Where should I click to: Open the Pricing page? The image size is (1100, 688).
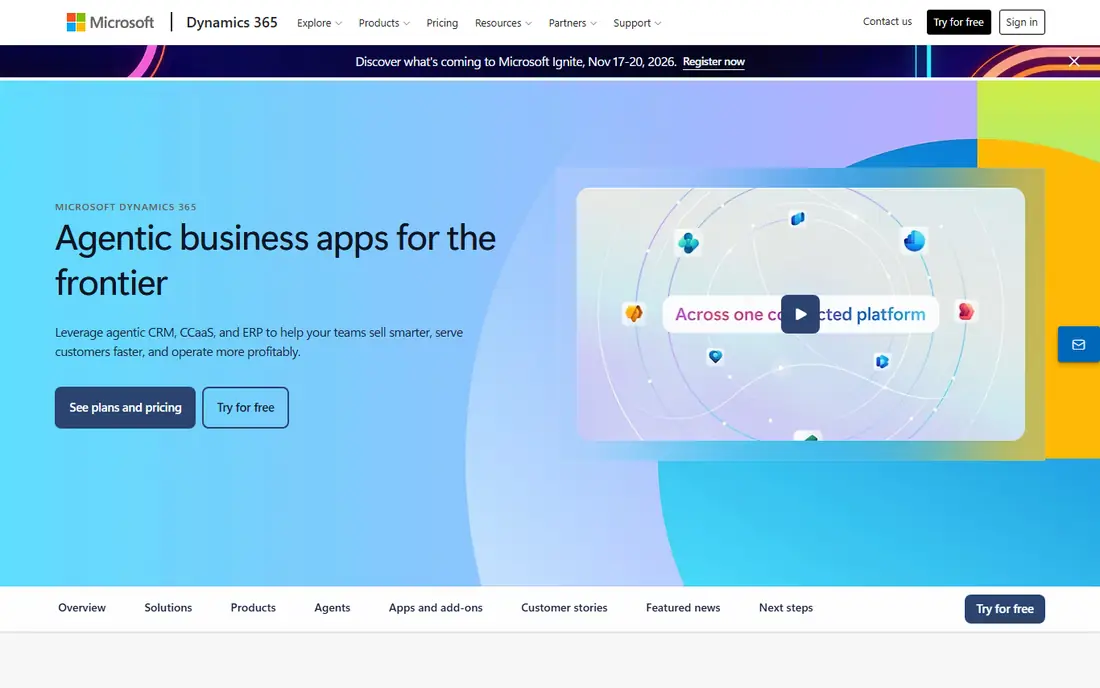[442, 23]
